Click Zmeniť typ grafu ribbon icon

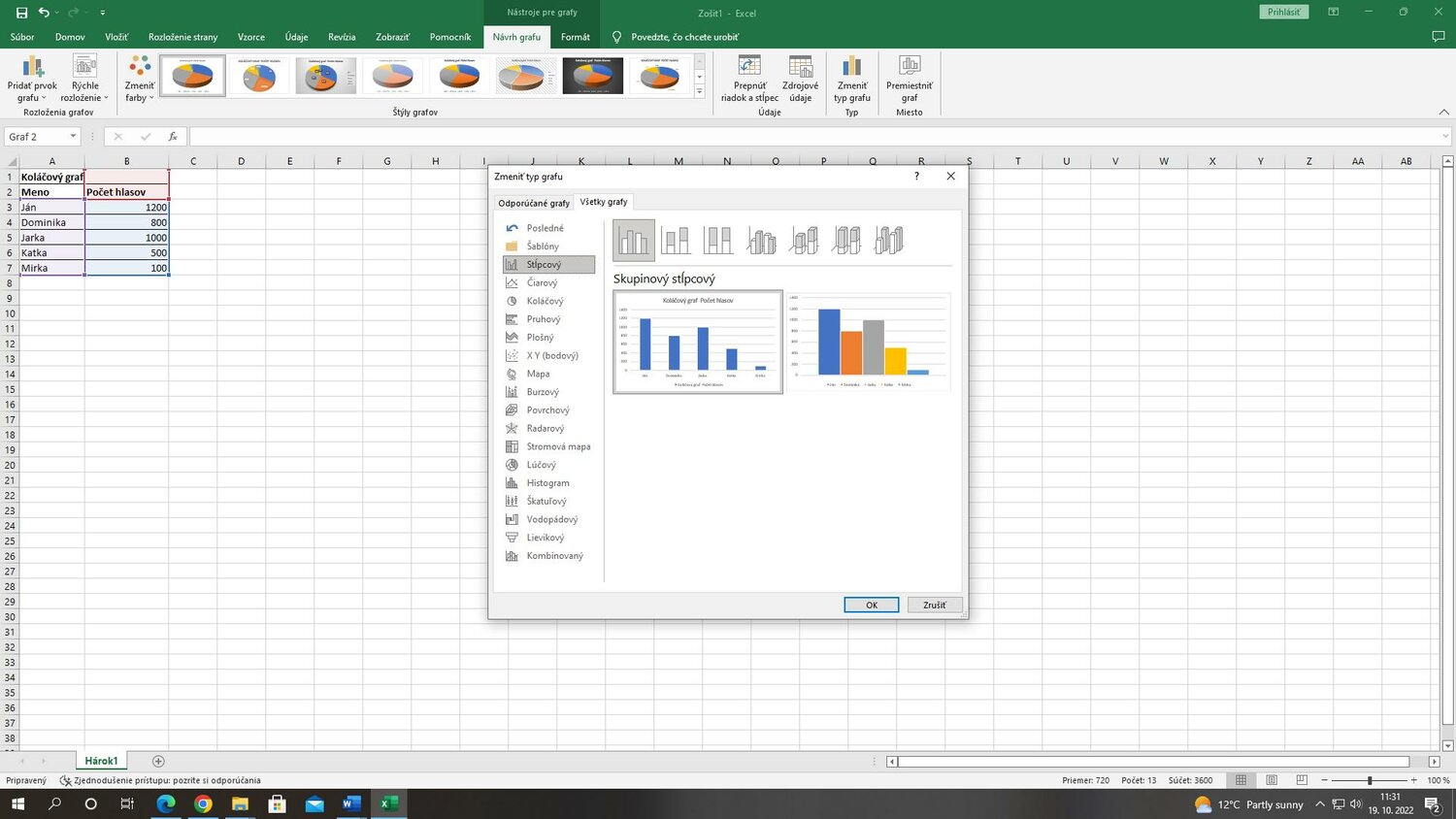[851, 79]
